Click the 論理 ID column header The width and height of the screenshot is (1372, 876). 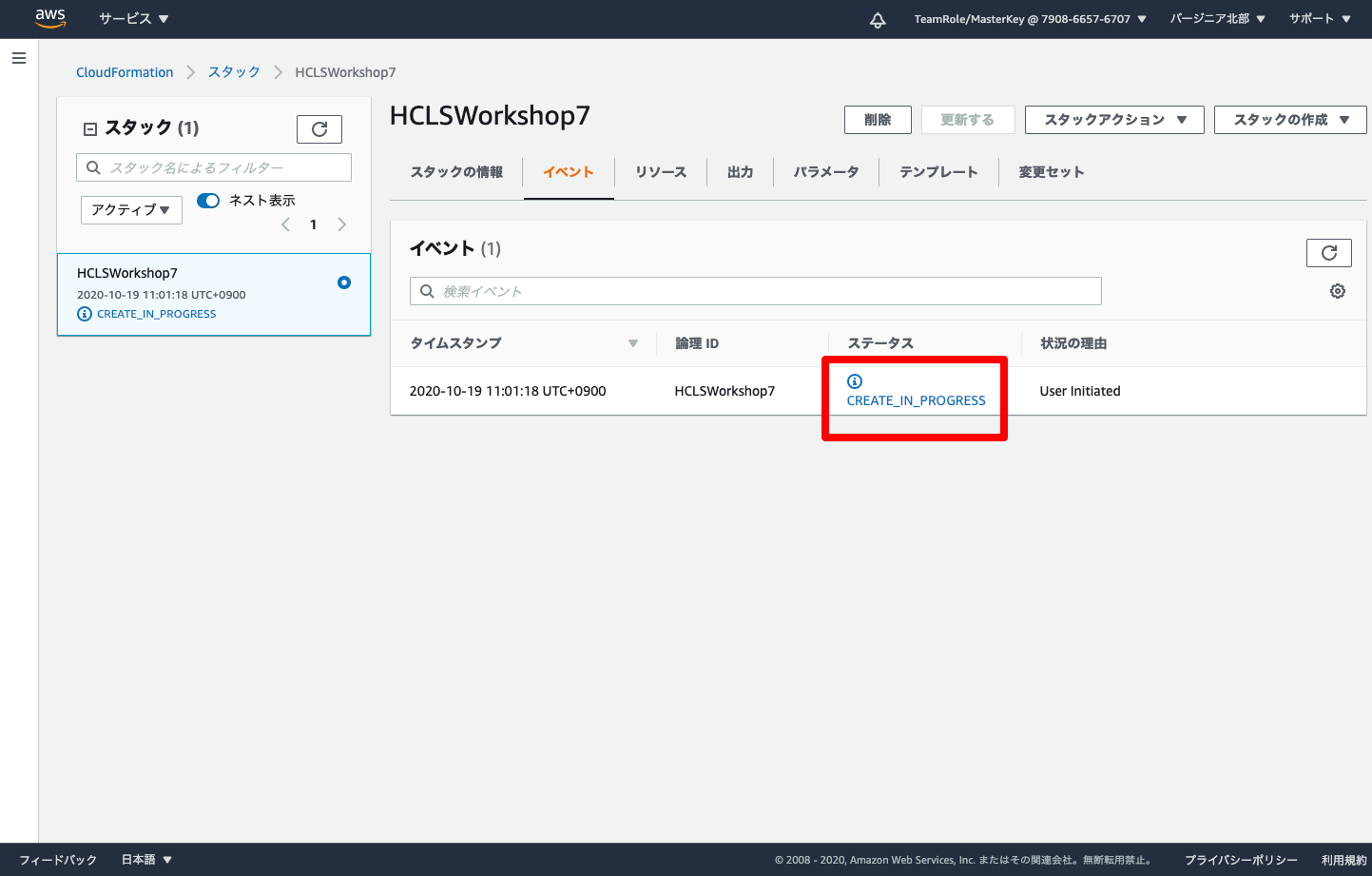click(x=697, y=343)
